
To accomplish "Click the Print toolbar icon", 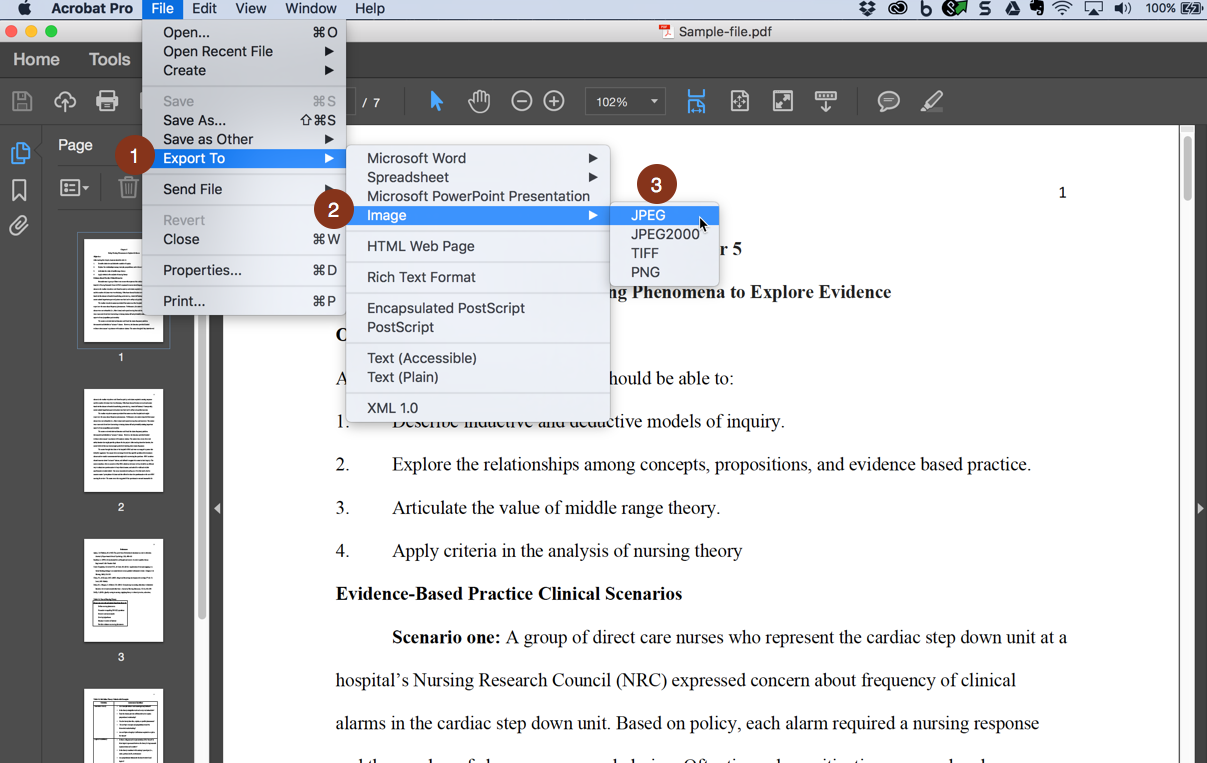I will (107, 101).
